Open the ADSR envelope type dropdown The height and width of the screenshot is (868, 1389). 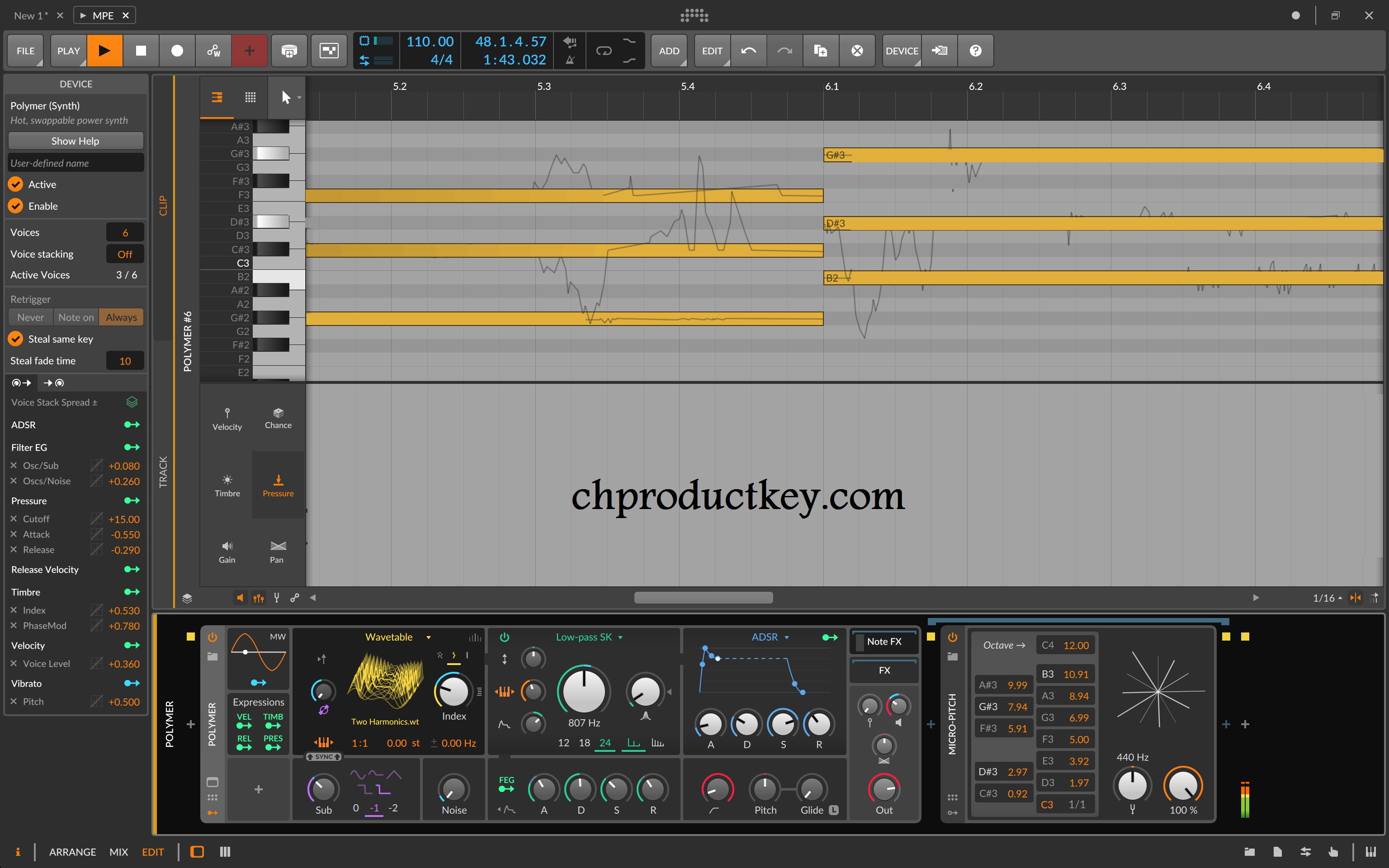tap(770, 637)
